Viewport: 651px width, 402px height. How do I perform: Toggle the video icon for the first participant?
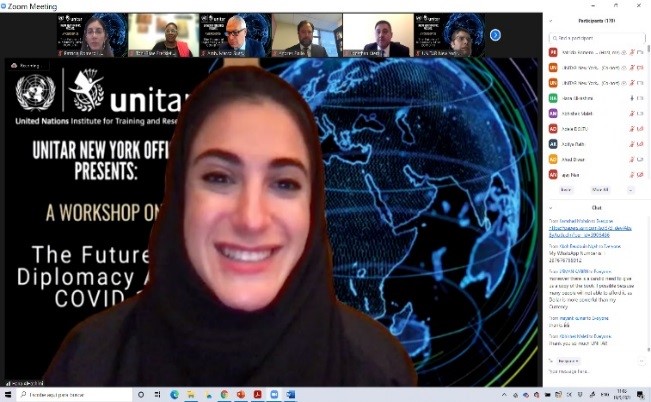point(640,53)
